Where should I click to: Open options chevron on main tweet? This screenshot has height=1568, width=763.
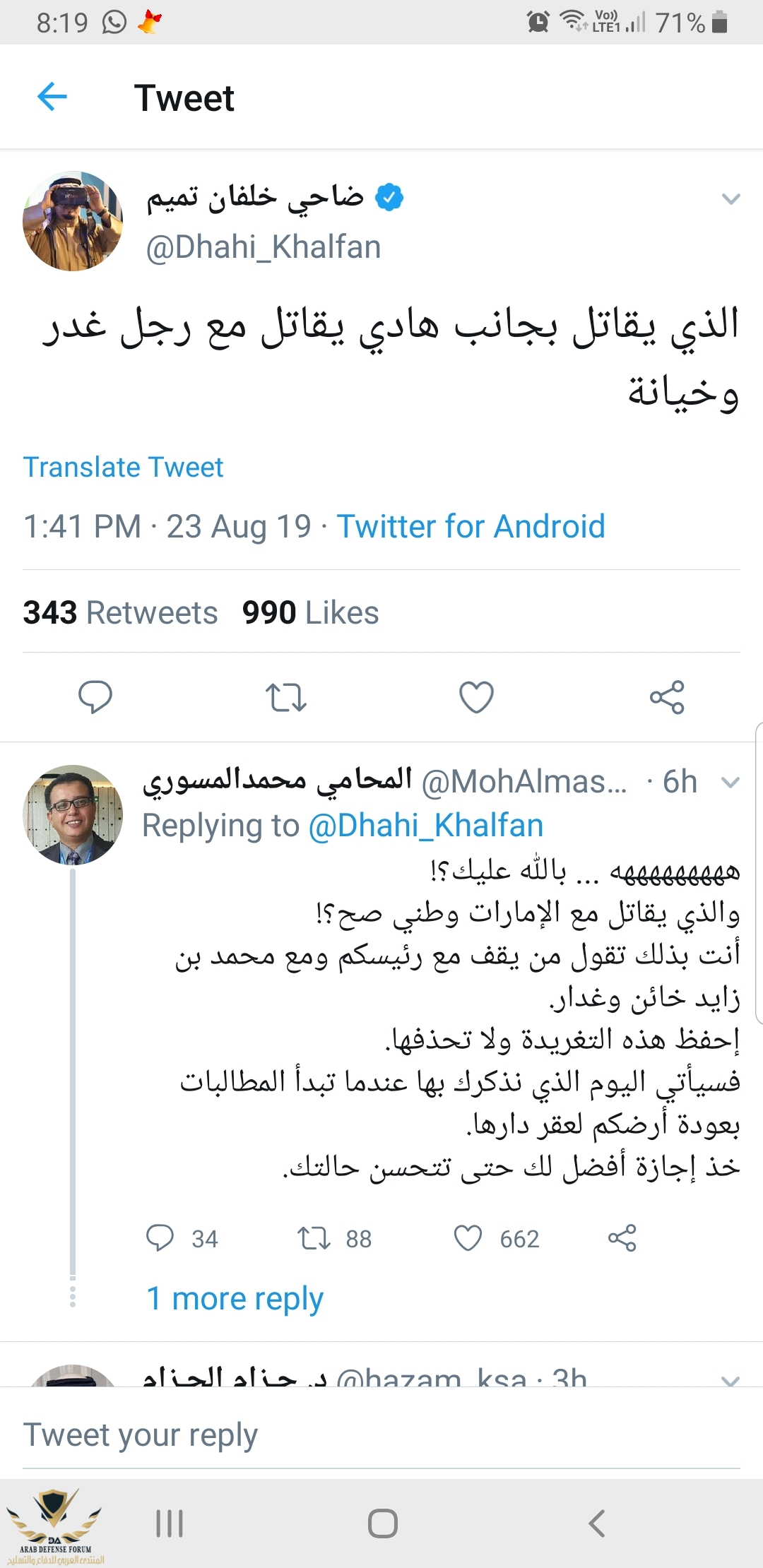[731, 199]
